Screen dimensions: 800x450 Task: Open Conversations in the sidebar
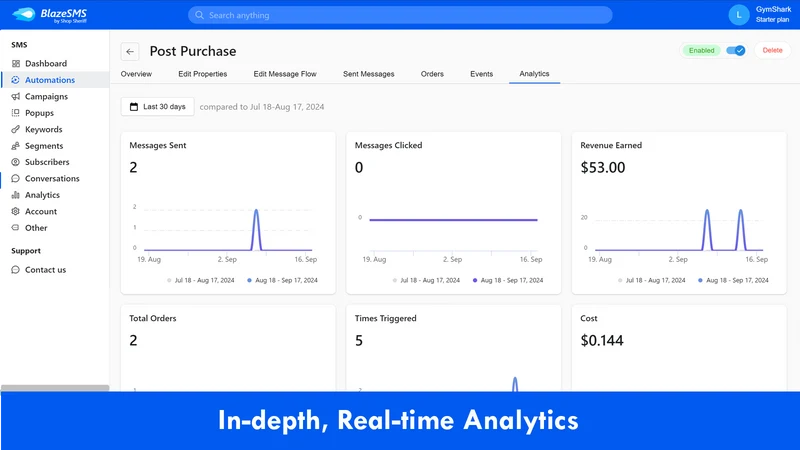(52, 179)
